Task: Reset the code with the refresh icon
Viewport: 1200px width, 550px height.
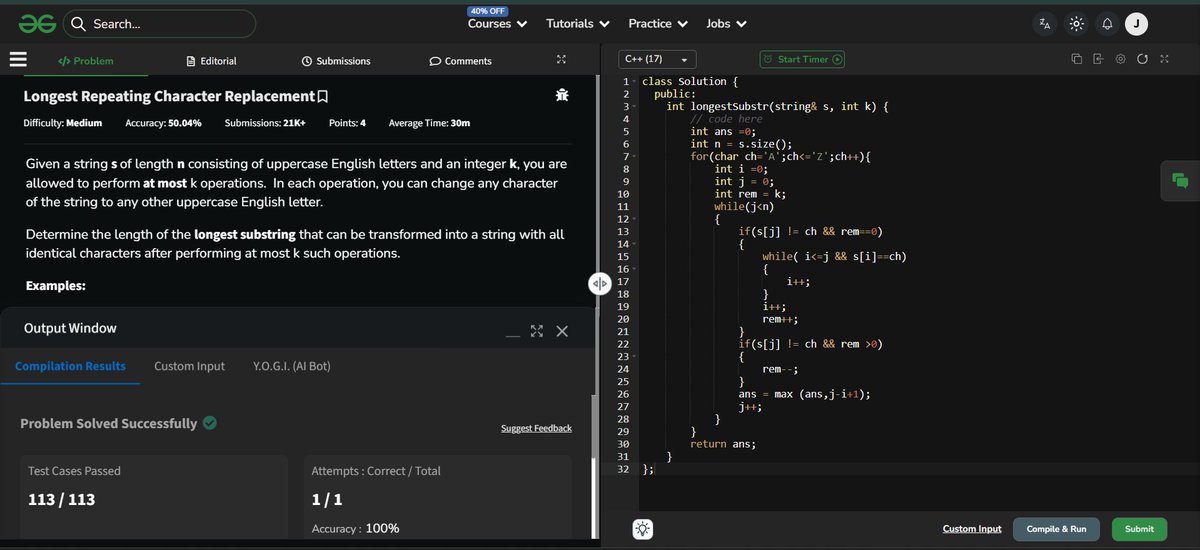Action: click(1142, 59)
